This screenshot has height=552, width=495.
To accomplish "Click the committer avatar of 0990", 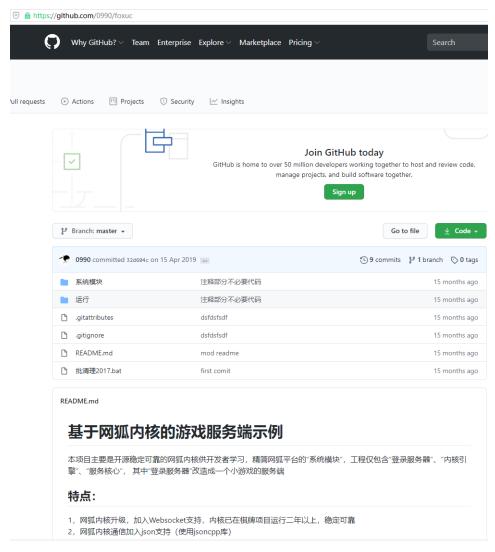I will (65, 259).
